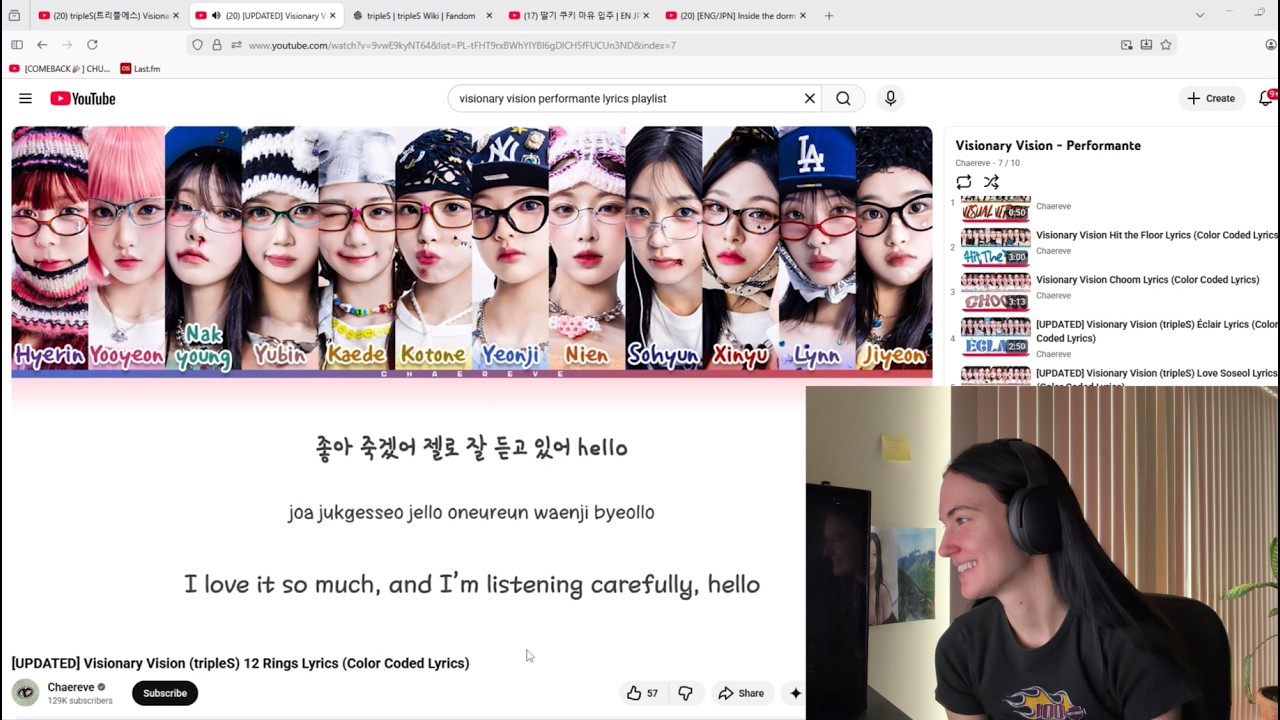
Task: Select the [UPDATED] Visionary Vision tab
Action: 265,15
